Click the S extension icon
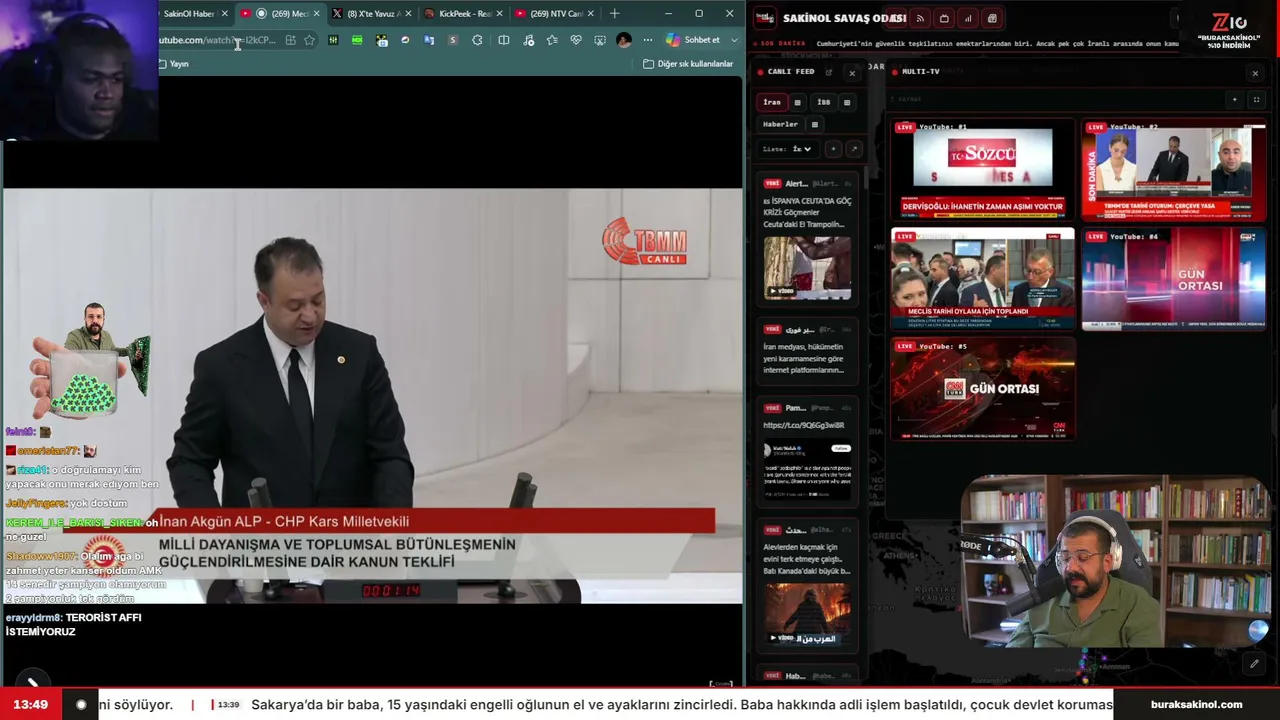The width and height of the screenshot is (1280, 720). 453,40
